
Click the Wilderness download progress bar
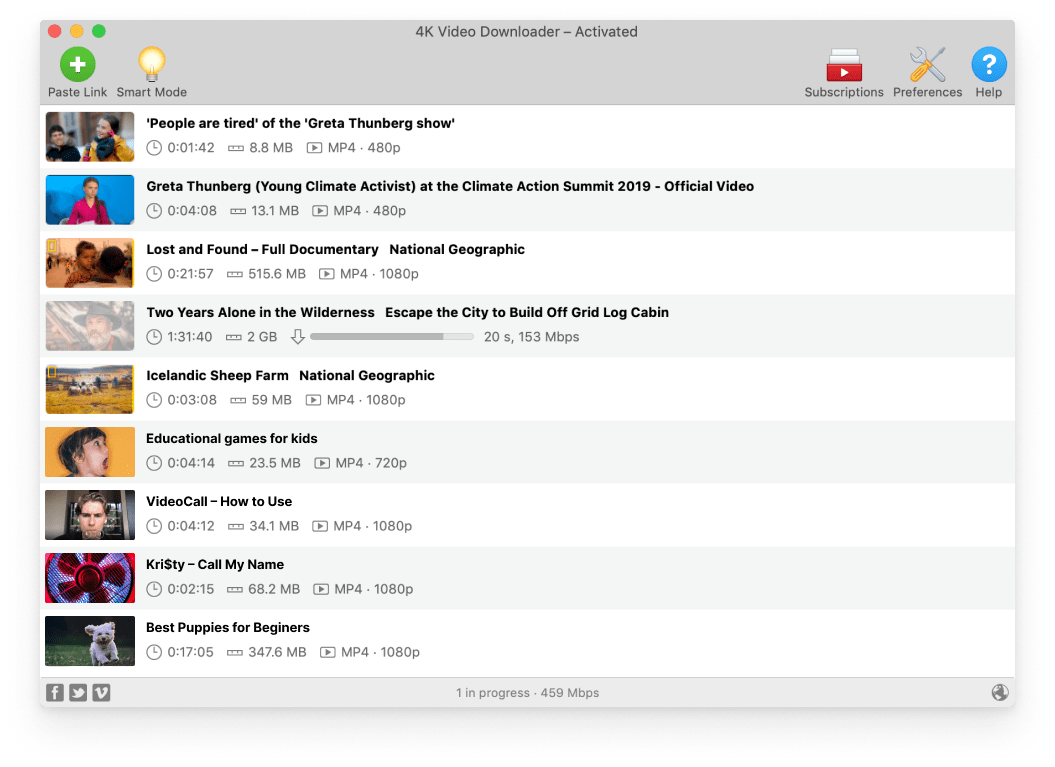tap(391, 337)
